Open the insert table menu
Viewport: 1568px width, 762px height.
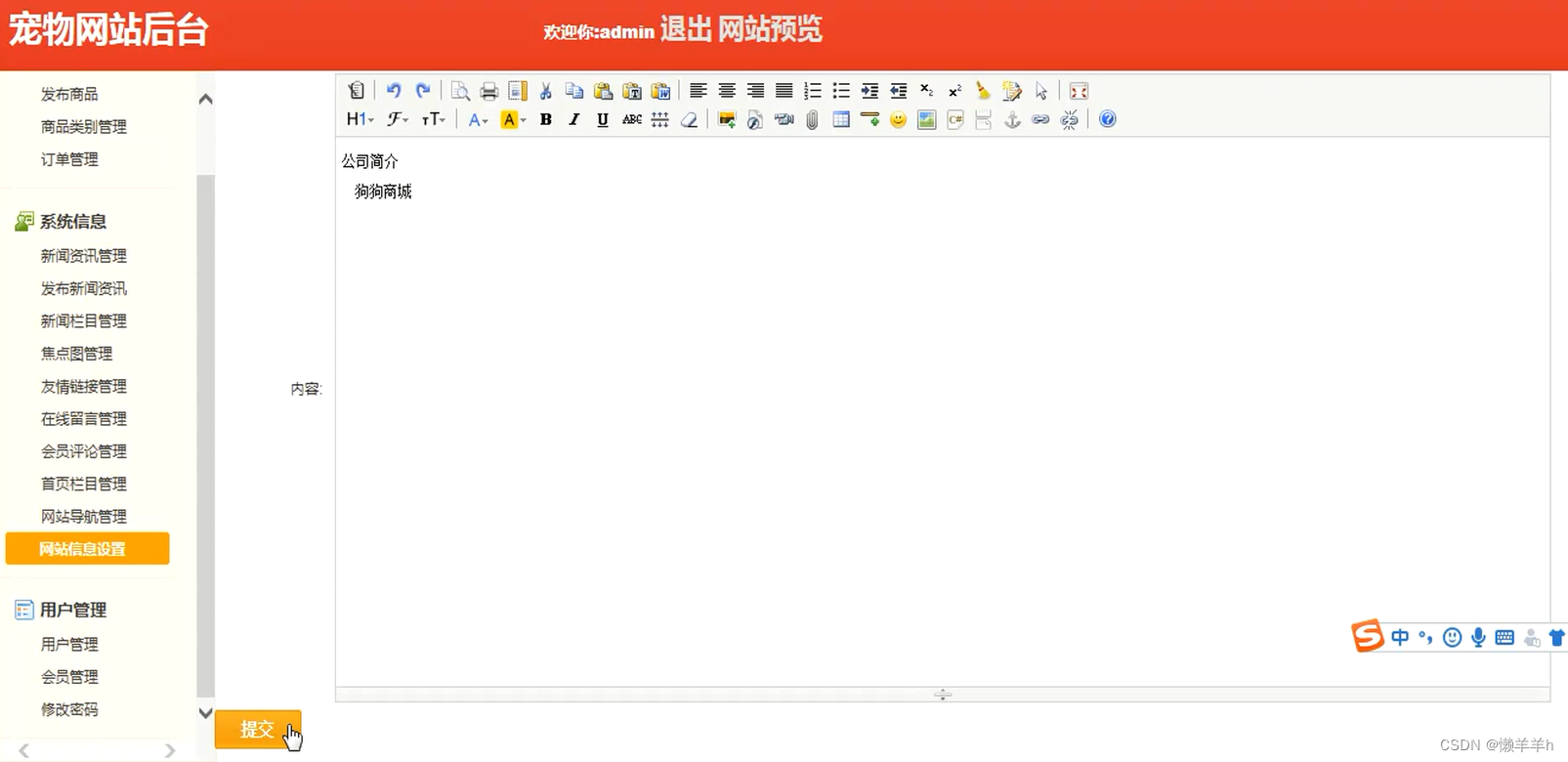841,119
